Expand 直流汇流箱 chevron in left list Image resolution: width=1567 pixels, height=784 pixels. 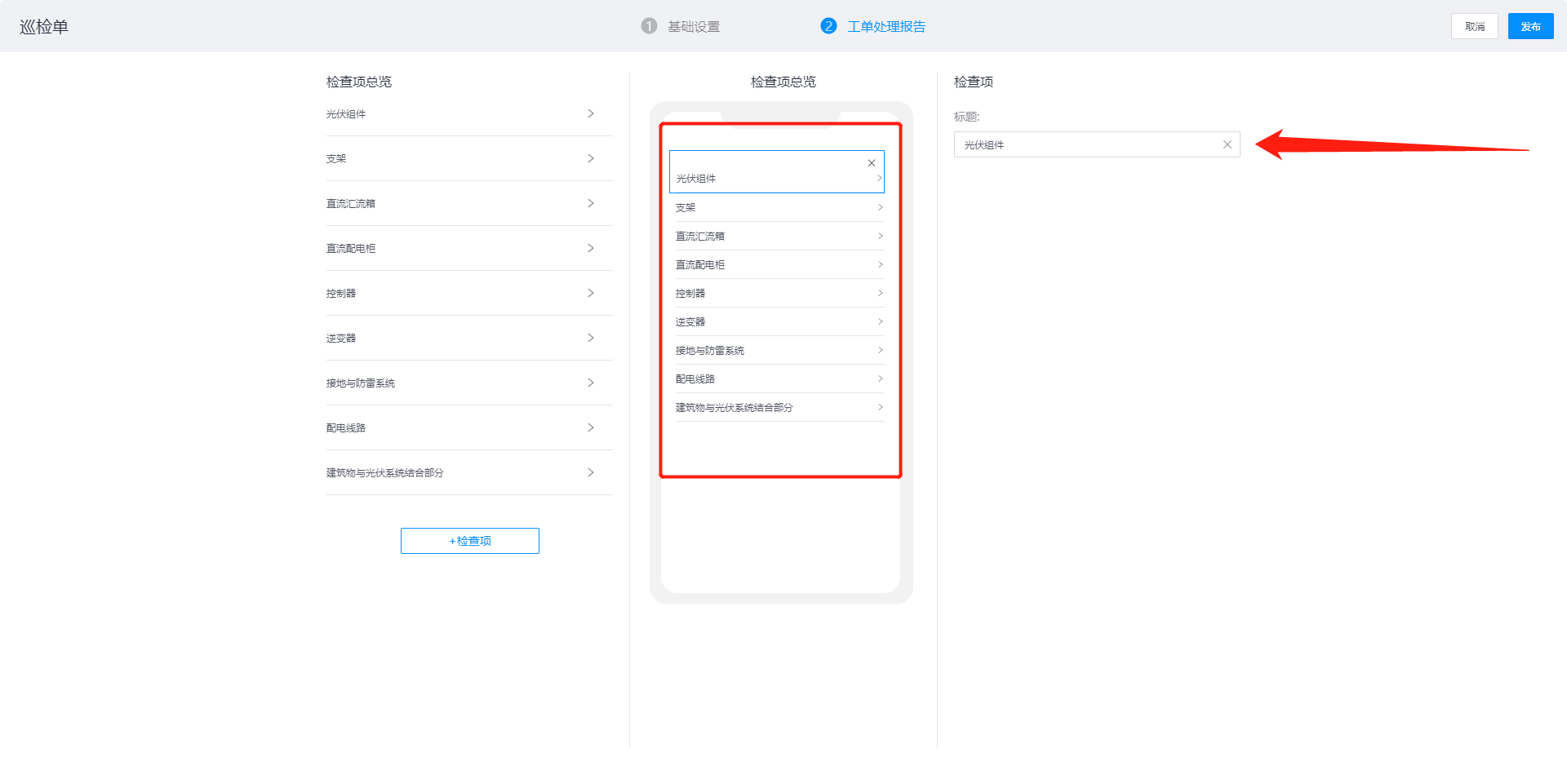[x=591, y=203]
